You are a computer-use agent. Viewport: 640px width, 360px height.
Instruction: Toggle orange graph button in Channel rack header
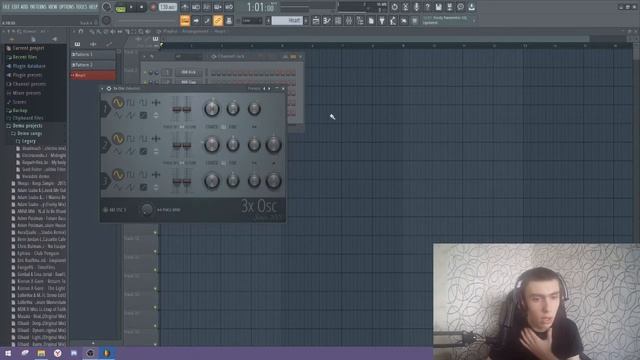coord(293,57)
